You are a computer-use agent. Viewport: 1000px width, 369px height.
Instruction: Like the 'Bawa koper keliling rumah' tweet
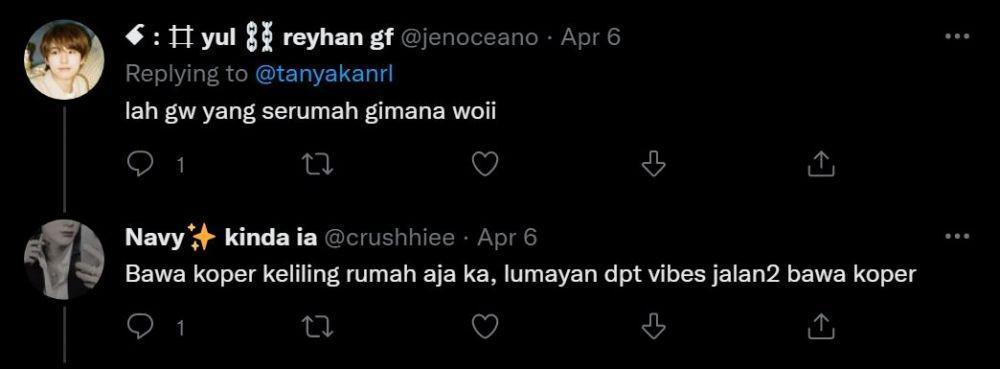485,327
